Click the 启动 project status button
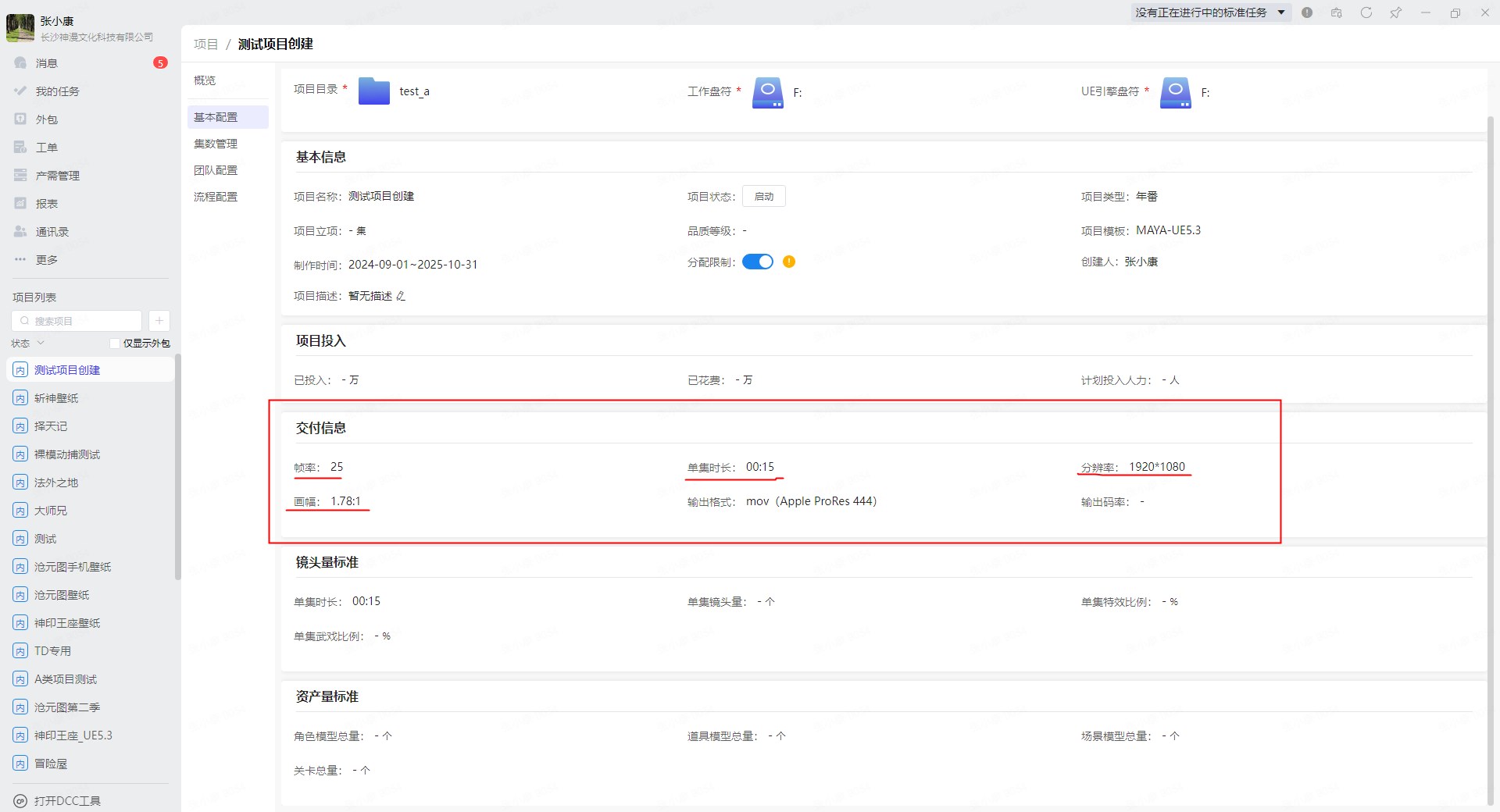This screenshot has height=812, width=1500. [x=763, y=197]
